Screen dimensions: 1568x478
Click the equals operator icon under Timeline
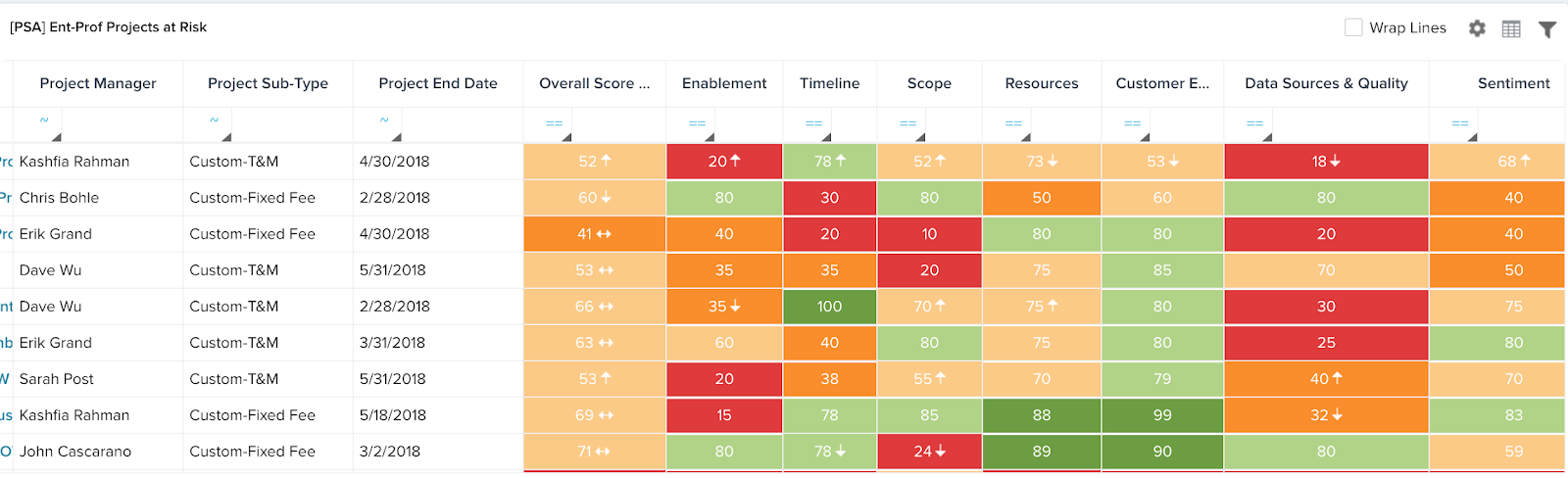pyautogui.click(x=813, y=123)
